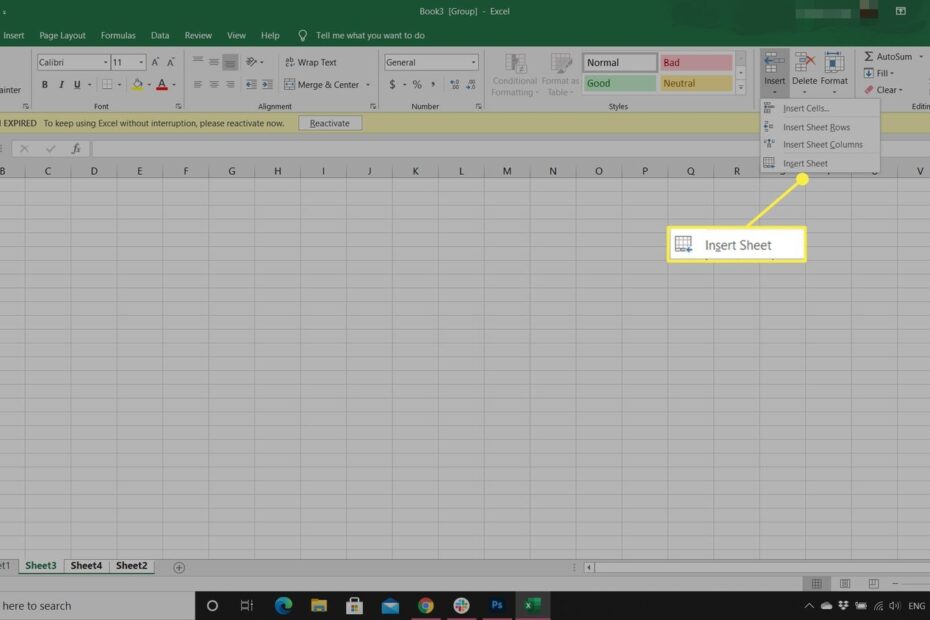Apply the Normal cell style
Viewport: 930px width, 620px height.
pos(620,62)
